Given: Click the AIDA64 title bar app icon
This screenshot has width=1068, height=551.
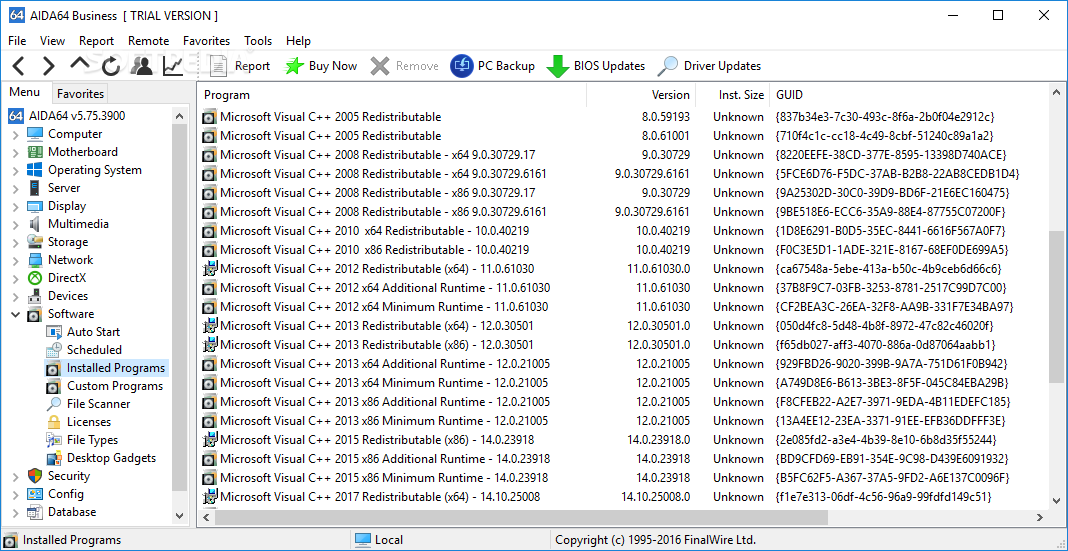Looking at the screenshot, I should tap(18, 15).
